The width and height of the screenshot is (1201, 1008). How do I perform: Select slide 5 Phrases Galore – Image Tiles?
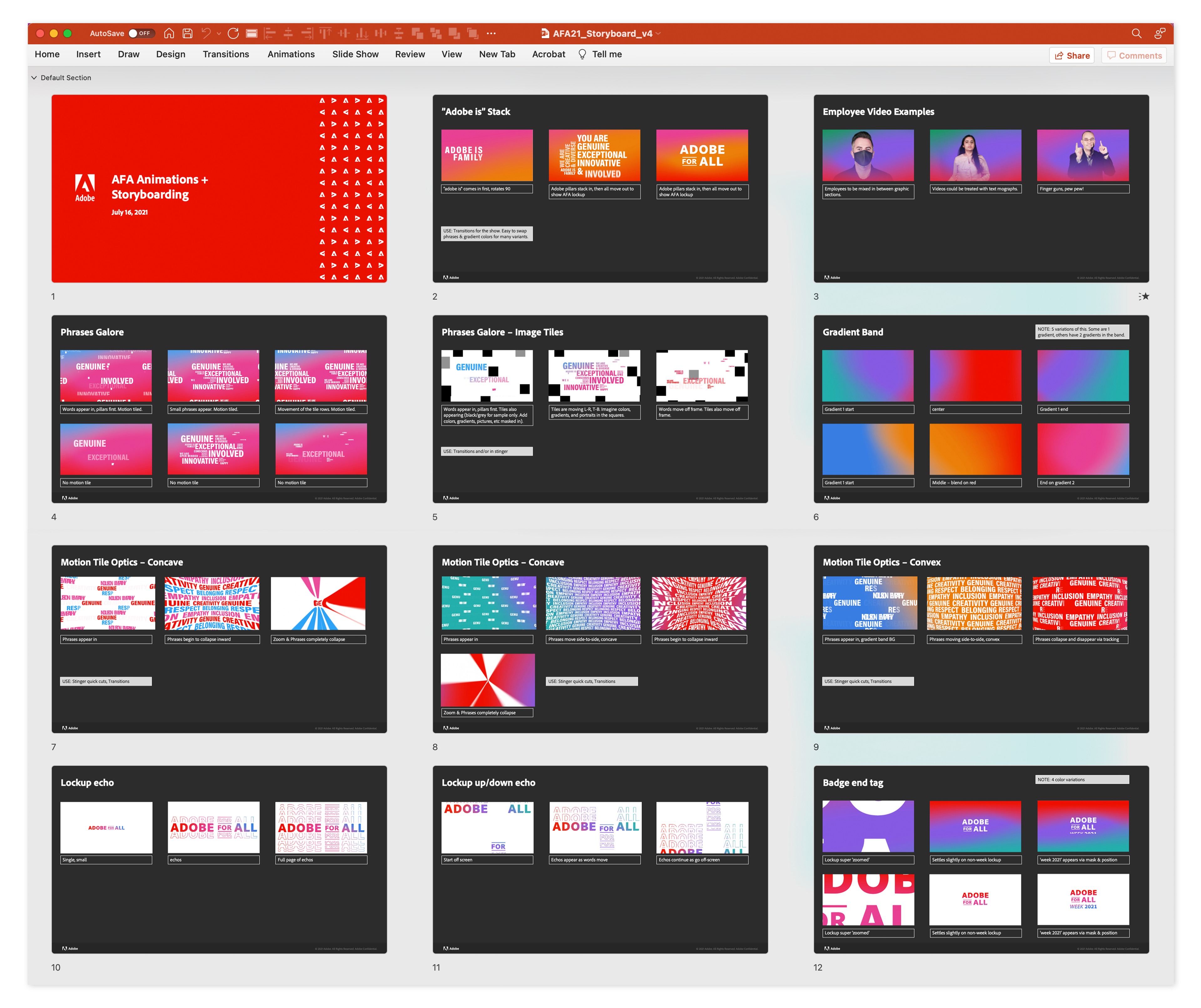600,409
